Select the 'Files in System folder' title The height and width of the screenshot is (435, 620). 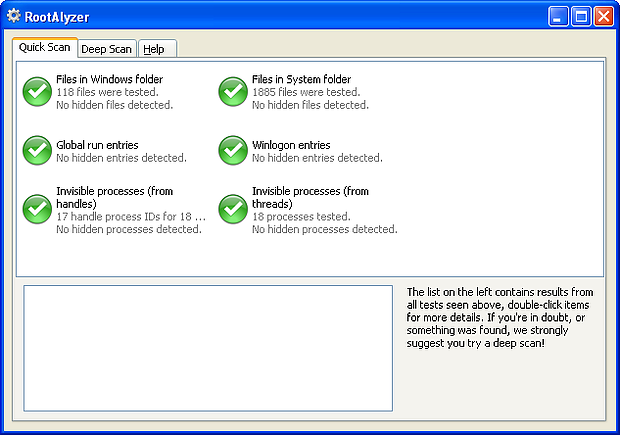301,79
